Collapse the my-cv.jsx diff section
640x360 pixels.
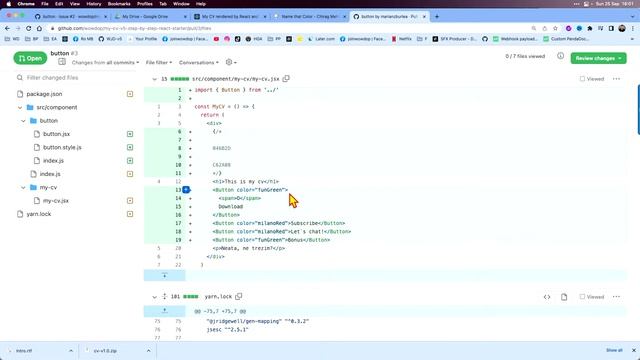click(154, 79)
